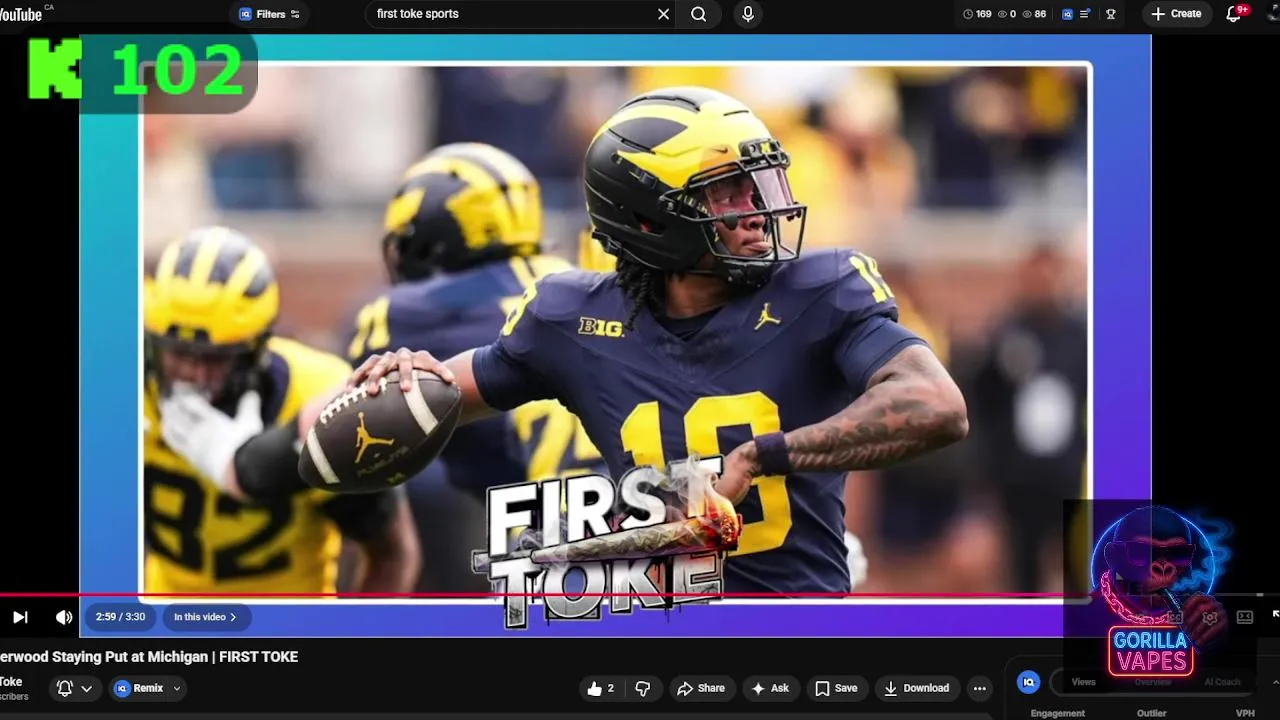Save the video to a playlist
Viewport: 1280px width, 720px height.
pyautogui.click(x=836, y=688)
